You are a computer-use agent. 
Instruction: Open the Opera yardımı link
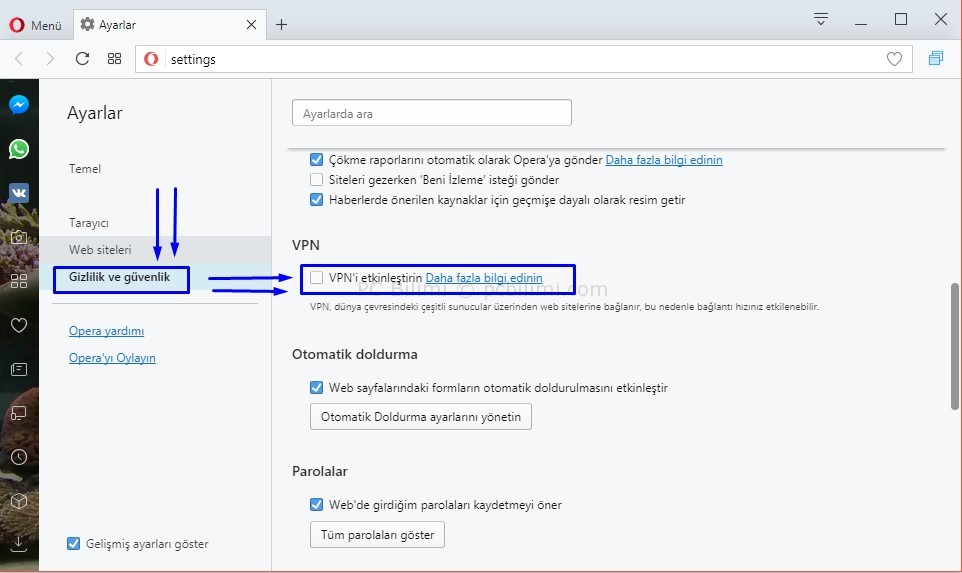[x=107, y=331]
